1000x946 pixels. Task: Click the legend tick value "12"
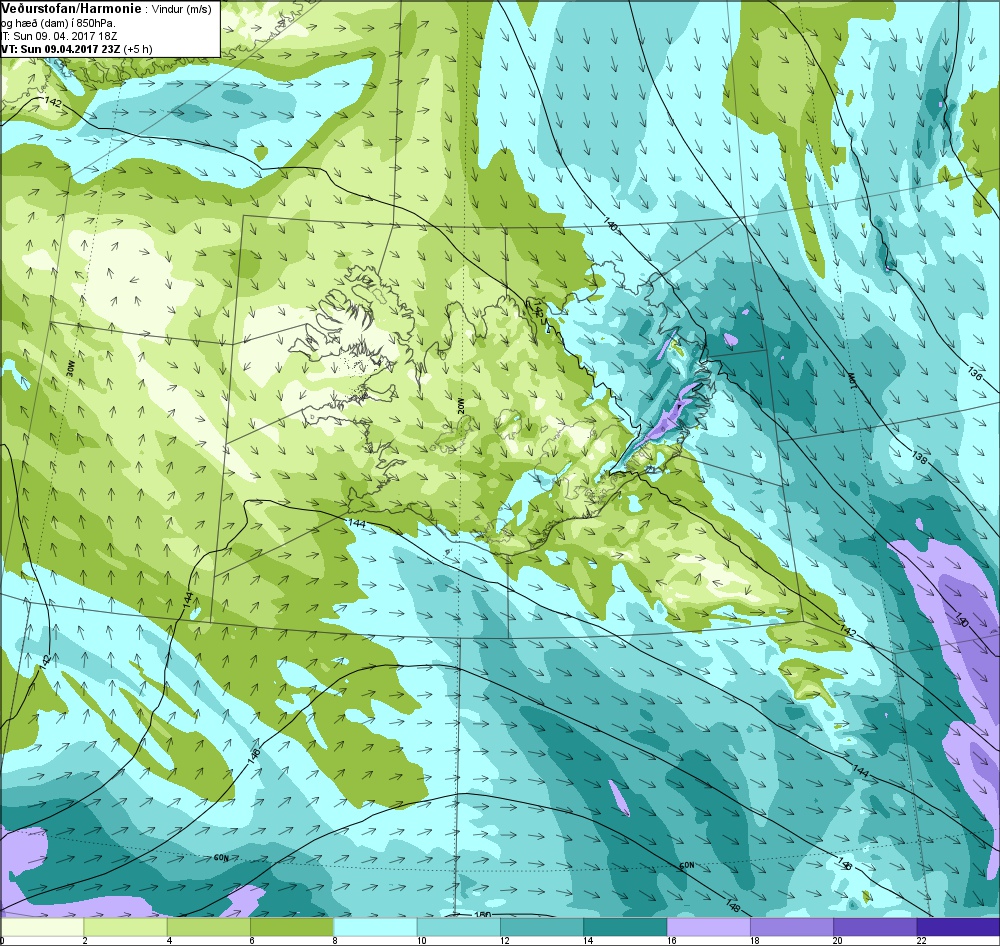[x=504, y=940]
